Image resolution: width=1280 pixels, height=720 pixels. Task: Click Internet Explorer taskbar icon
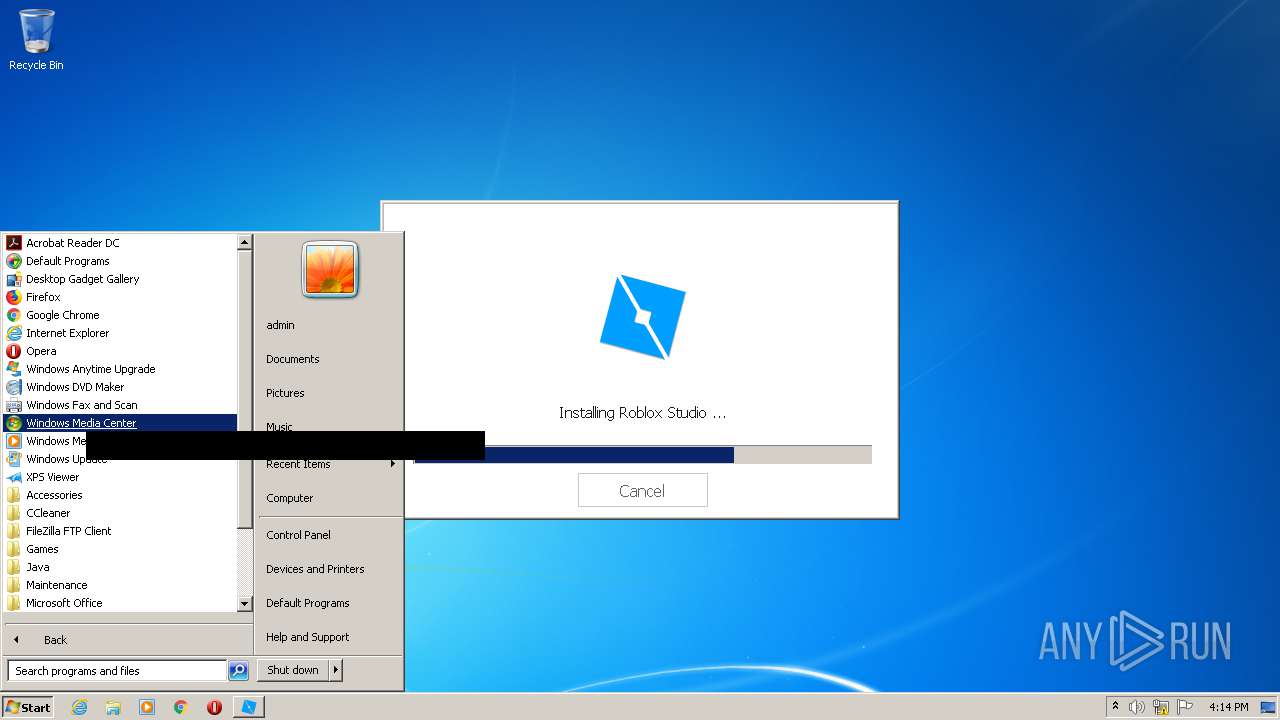pos(79,707)
